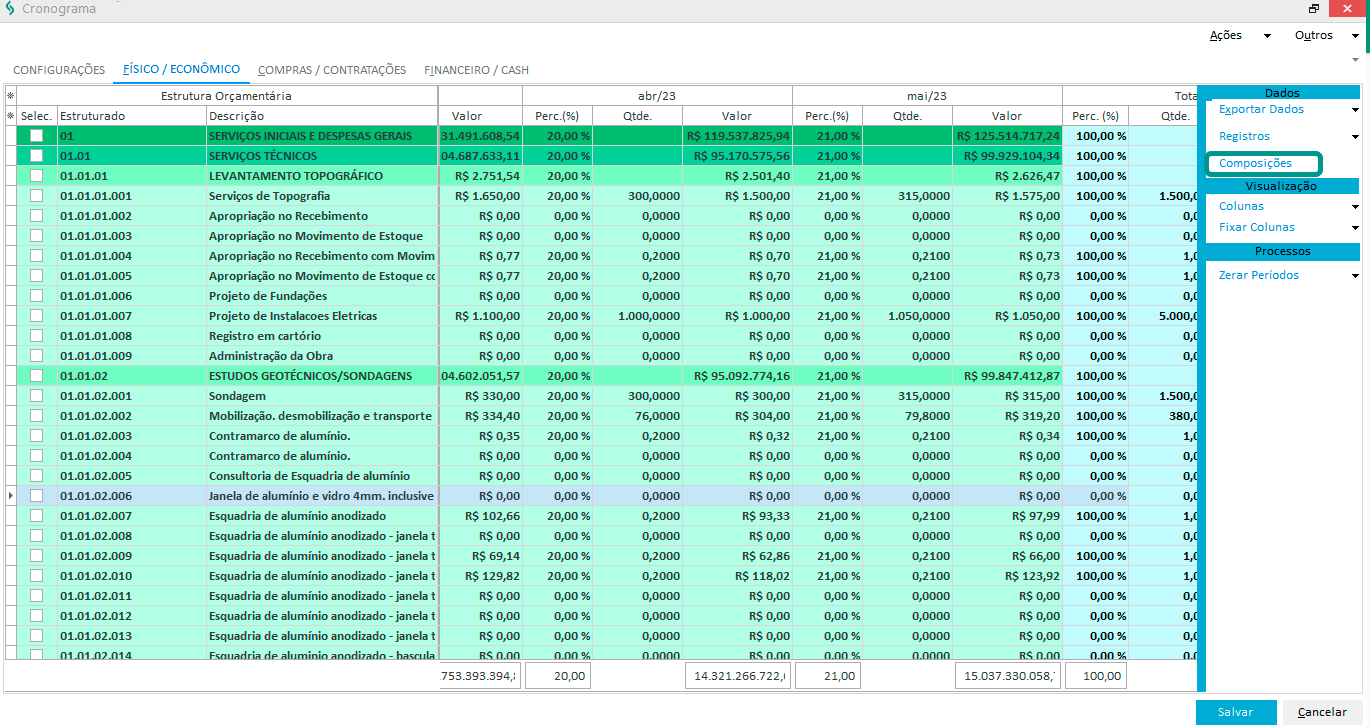The width and height of the screenshot is (1370, 728).
Task: Click the asterisk icon beside Estrutura Orçamentária
Action: click(x=10, y=96)
